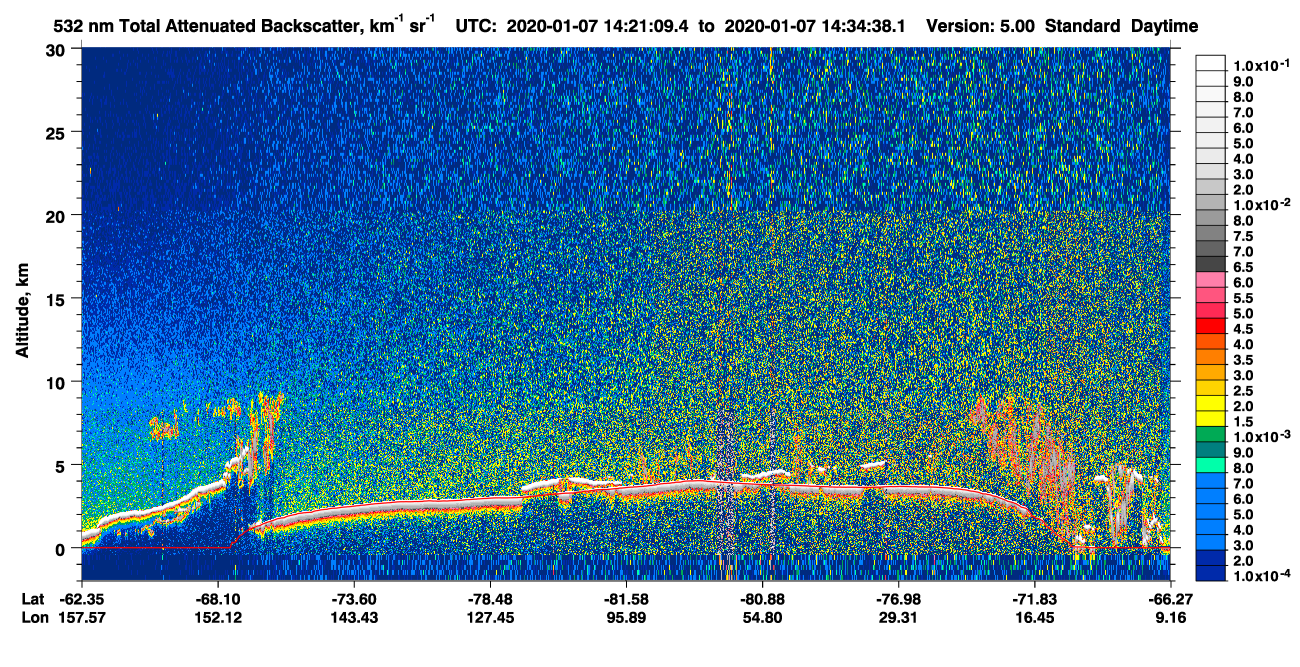Click the 'Lat' row label
The image size is (1300, 667).
click(32, 598)
